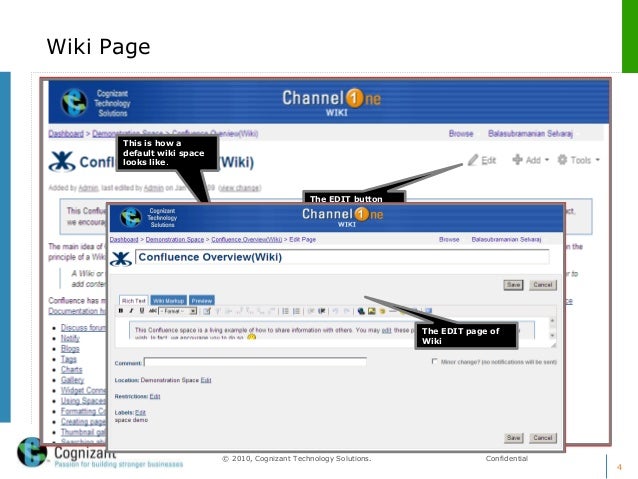Toggle underline formatting in the editor toolbar
This screenshot has height=479, width=638.
point(142,311)
